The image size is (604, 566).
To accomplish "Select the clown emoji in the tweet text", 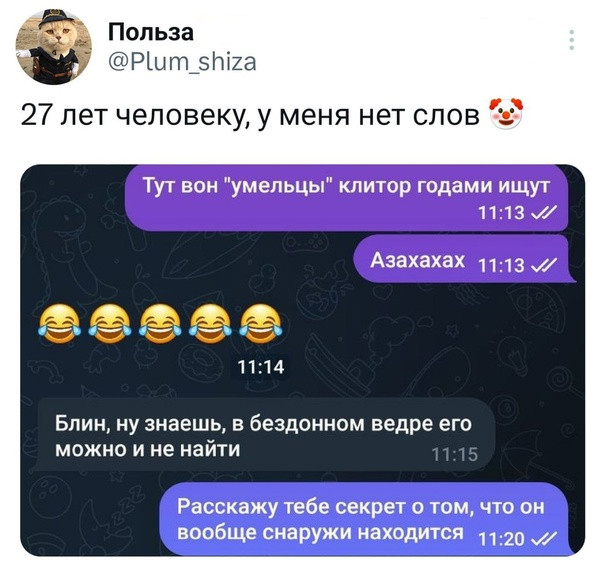I will 506,114.
